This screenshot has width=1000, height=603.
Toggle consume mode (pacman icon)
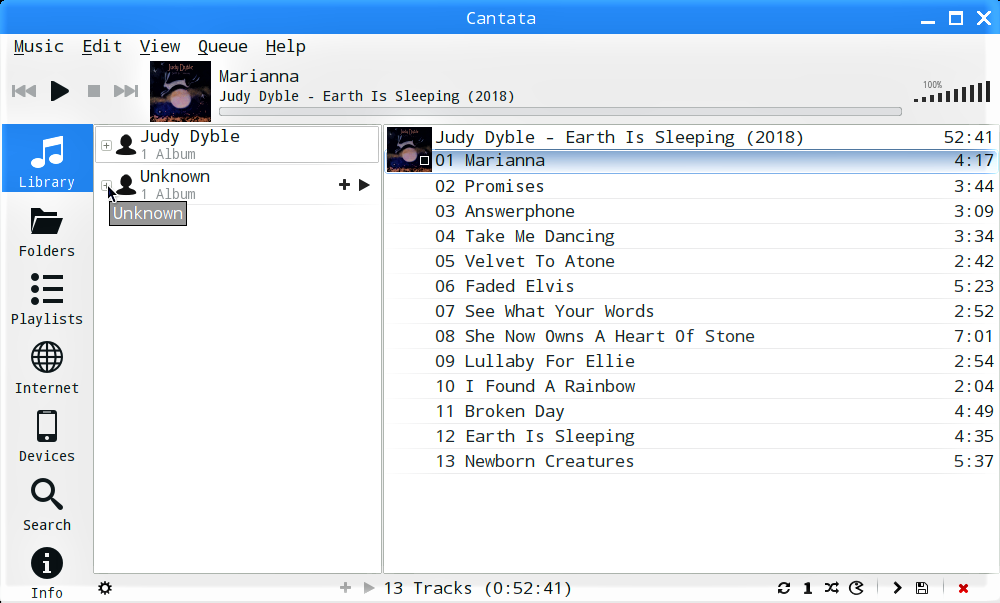point(857,588)
